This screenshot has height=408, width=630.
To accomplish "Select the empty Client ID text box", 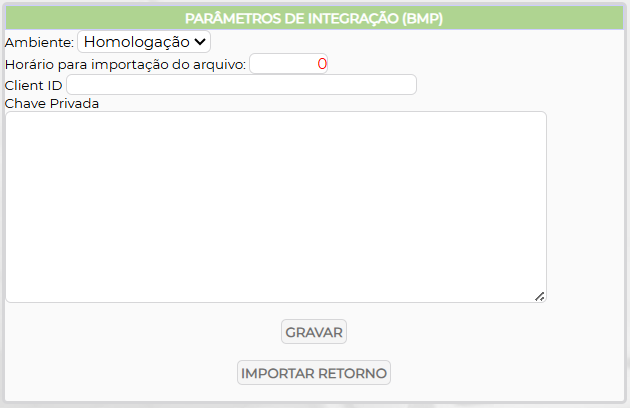I will (x=241, y=85).
